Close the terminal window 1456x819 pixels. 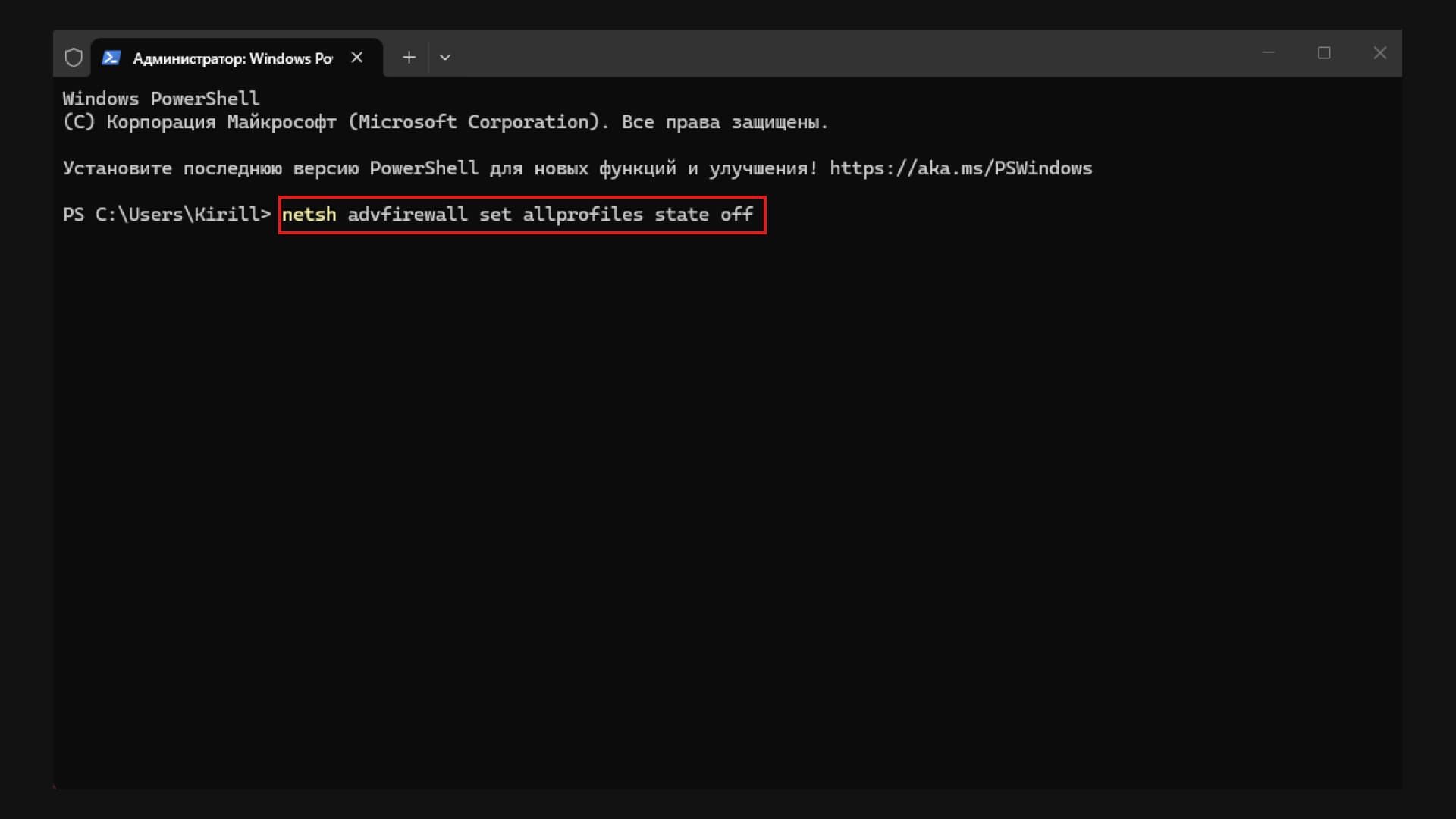coord(1380,53)
